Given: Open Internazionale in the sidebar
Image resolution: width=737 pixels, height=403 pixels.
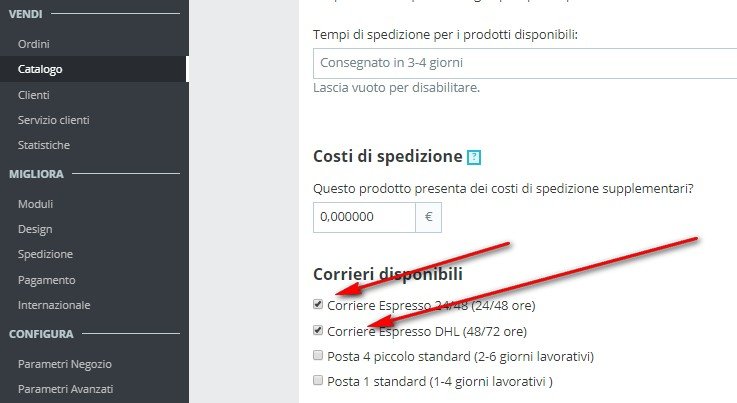Looking at the screenshot, I should (x=54, y=305).
